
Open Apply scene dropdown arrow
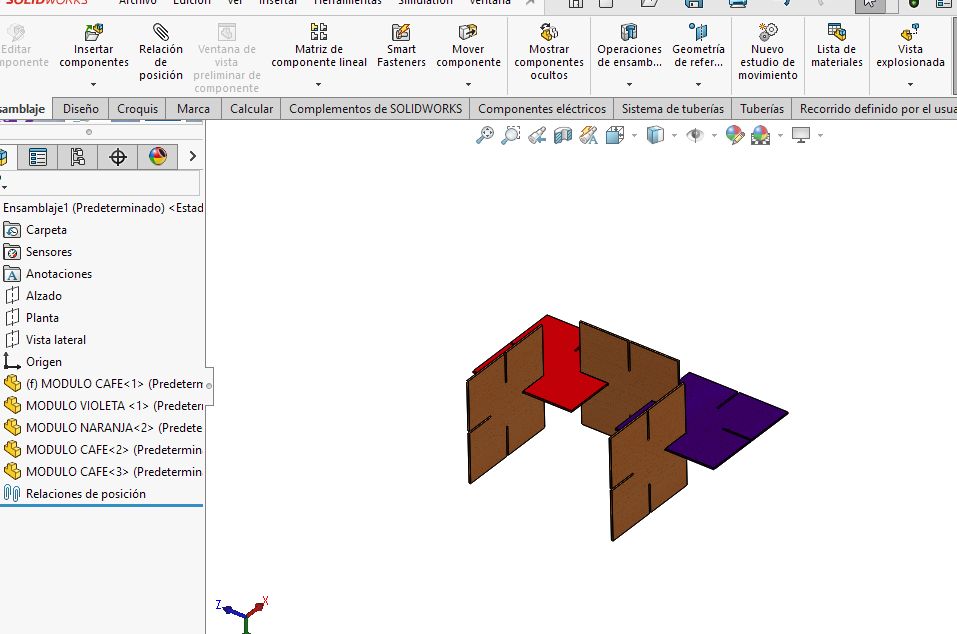780,135
